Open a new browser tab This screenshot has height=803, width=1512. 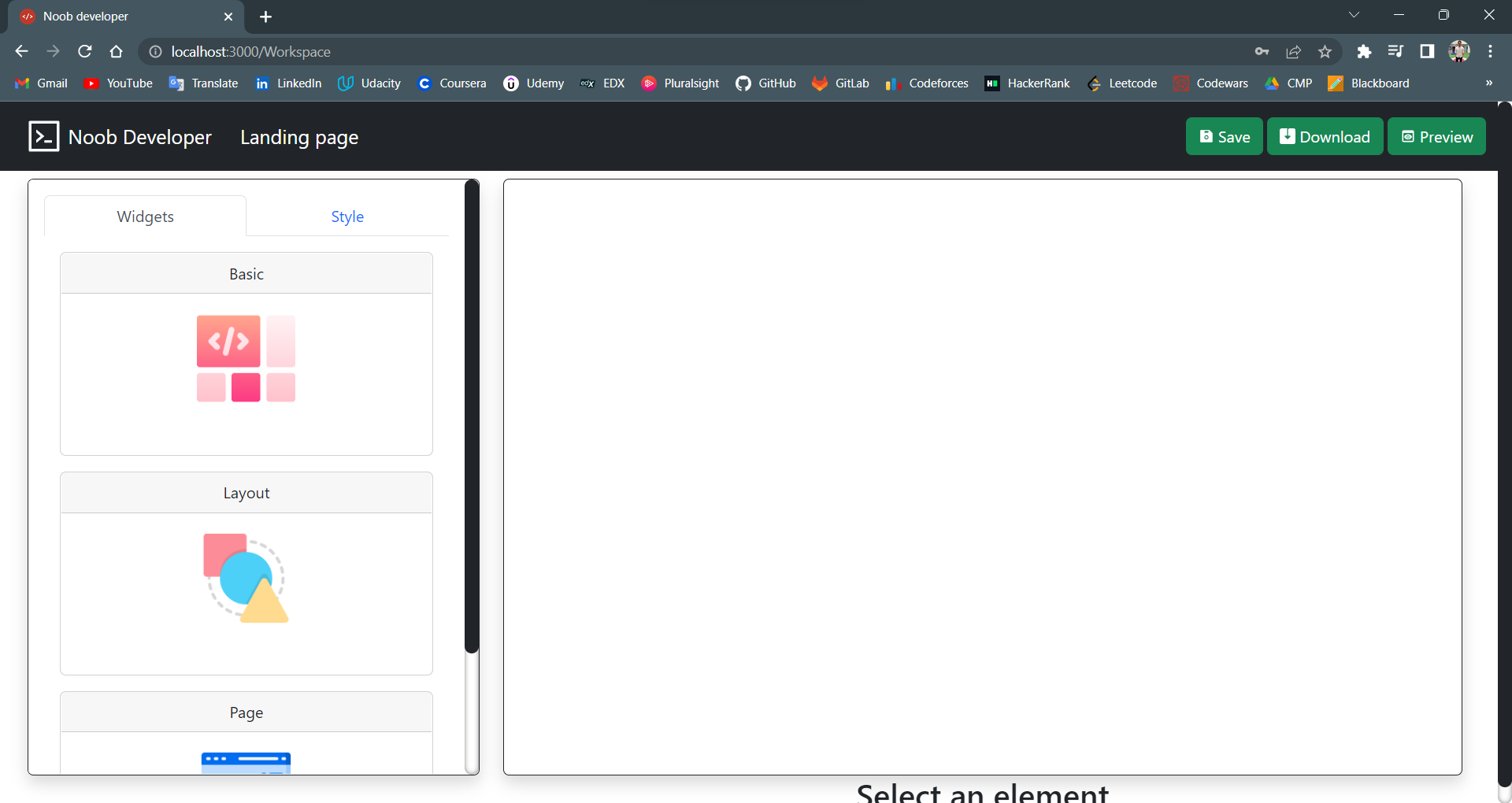(x=265, y=17)
